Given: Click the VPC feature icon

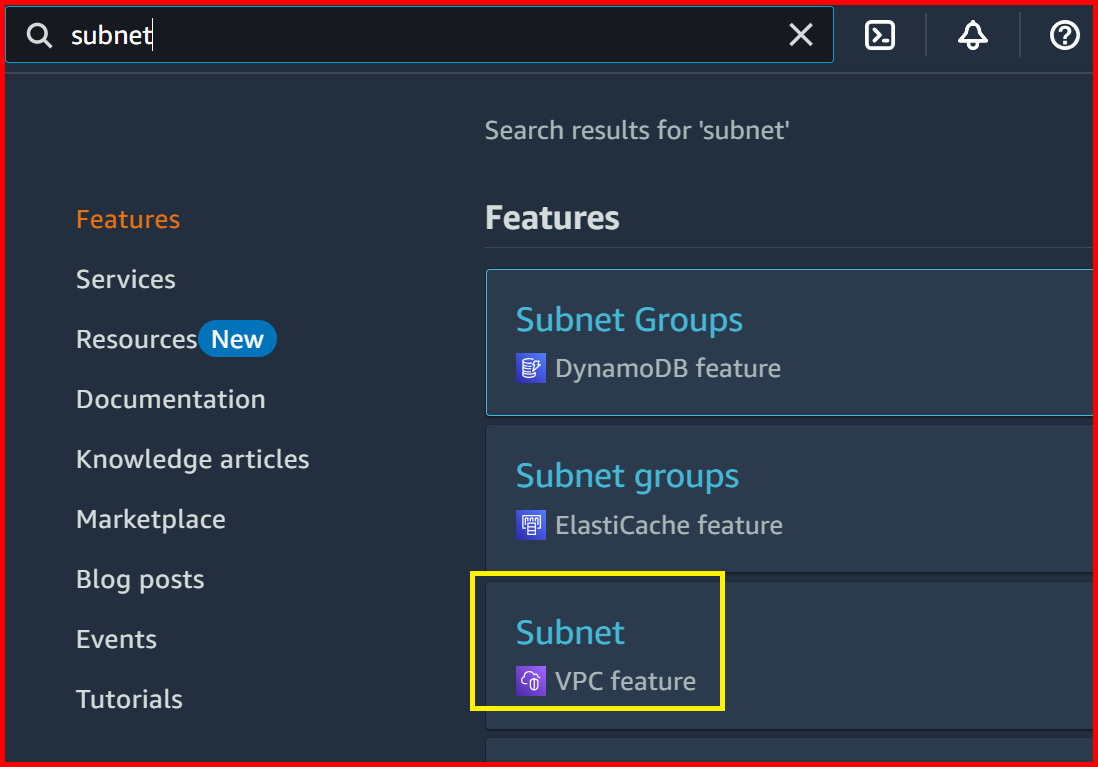Looking at the screenshot, I should pos(530,681).
